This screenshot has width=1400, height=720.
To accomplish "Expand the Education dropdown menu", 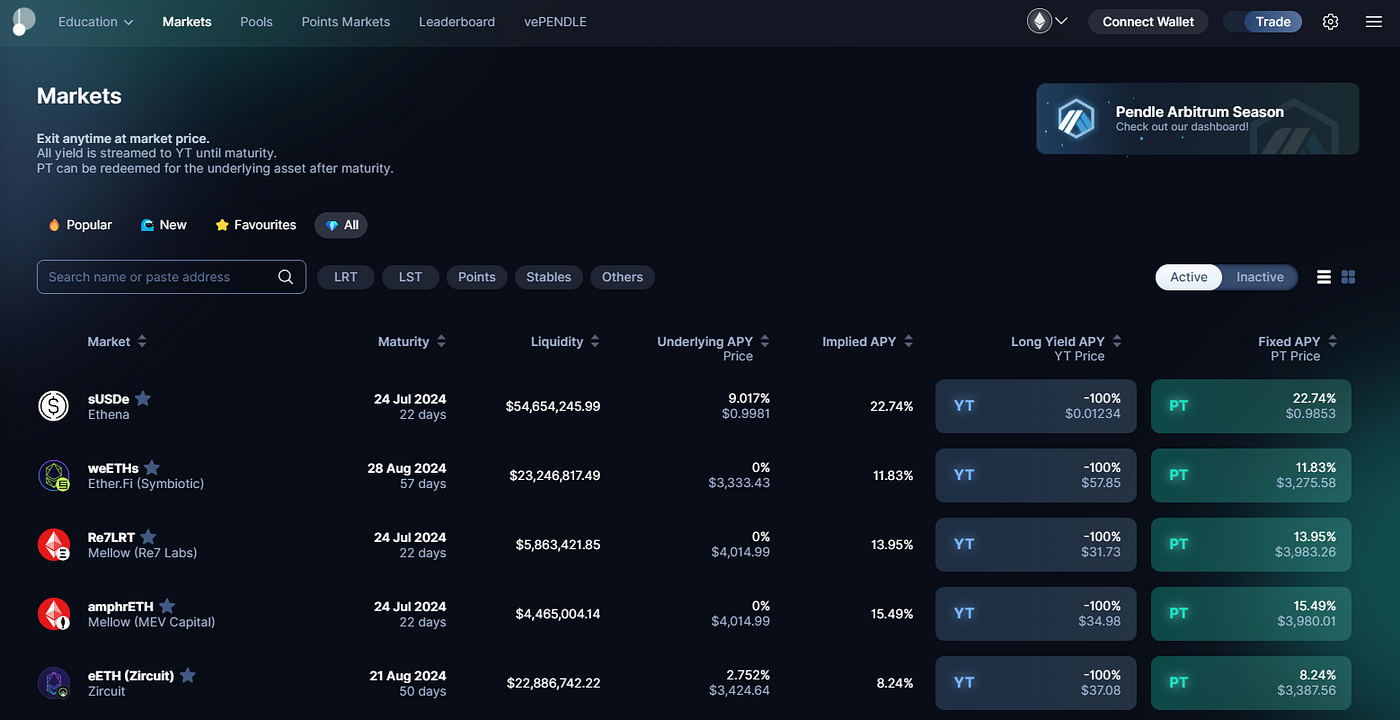I will pos(96,22).
